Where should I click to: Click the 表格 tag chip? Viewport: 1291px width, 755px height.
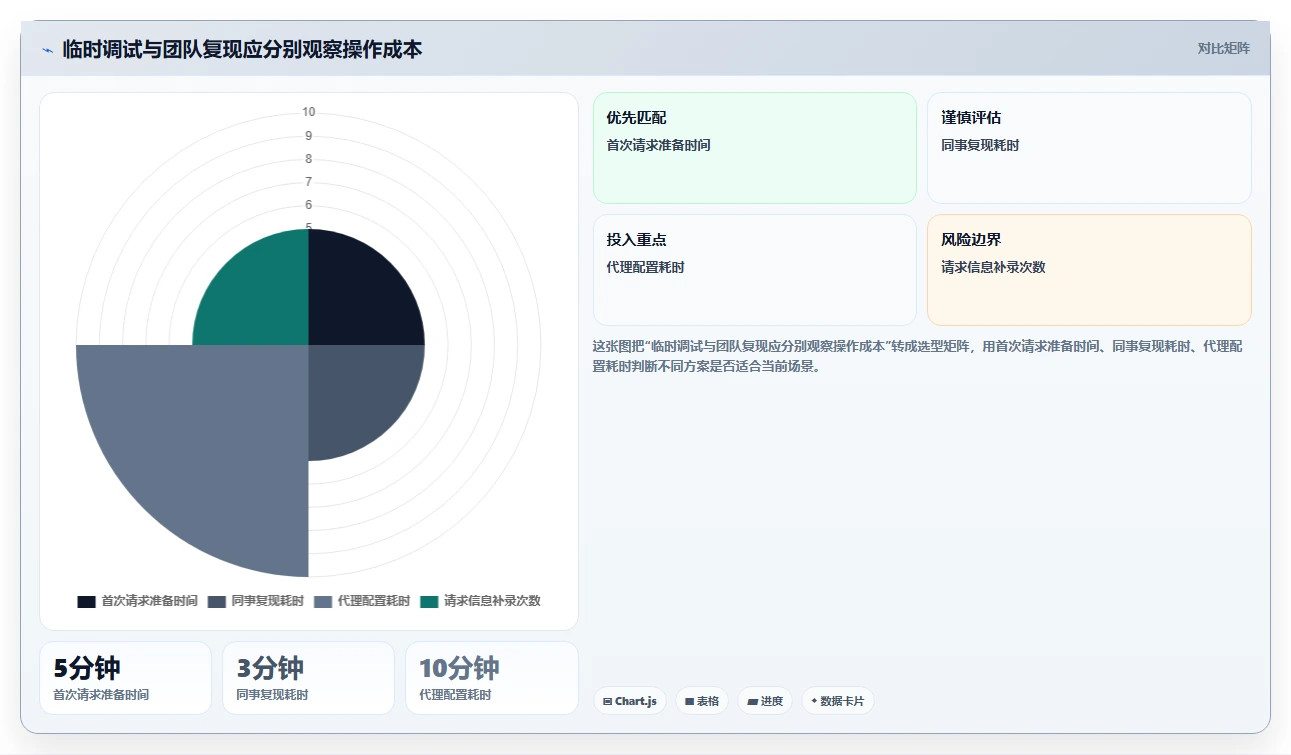[702, 701]
